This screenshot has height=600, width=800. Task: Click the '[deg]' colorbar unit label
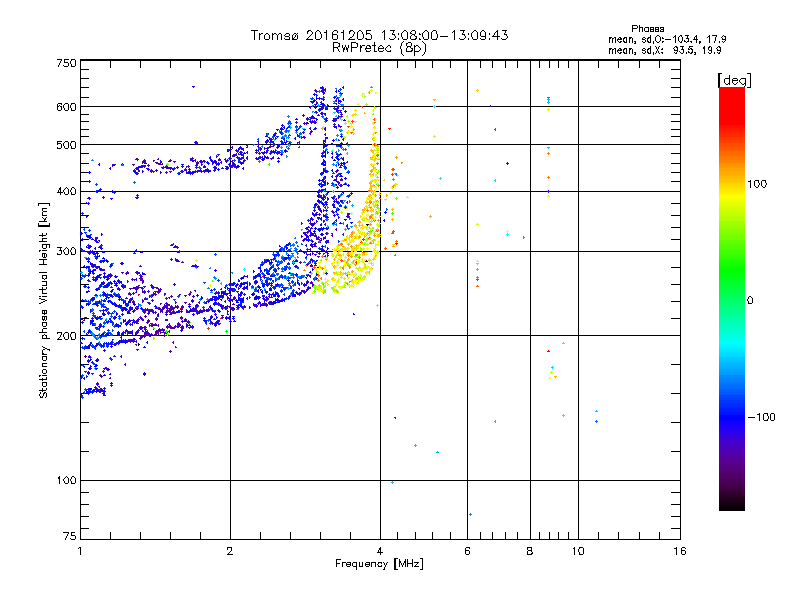click(734, 80)
